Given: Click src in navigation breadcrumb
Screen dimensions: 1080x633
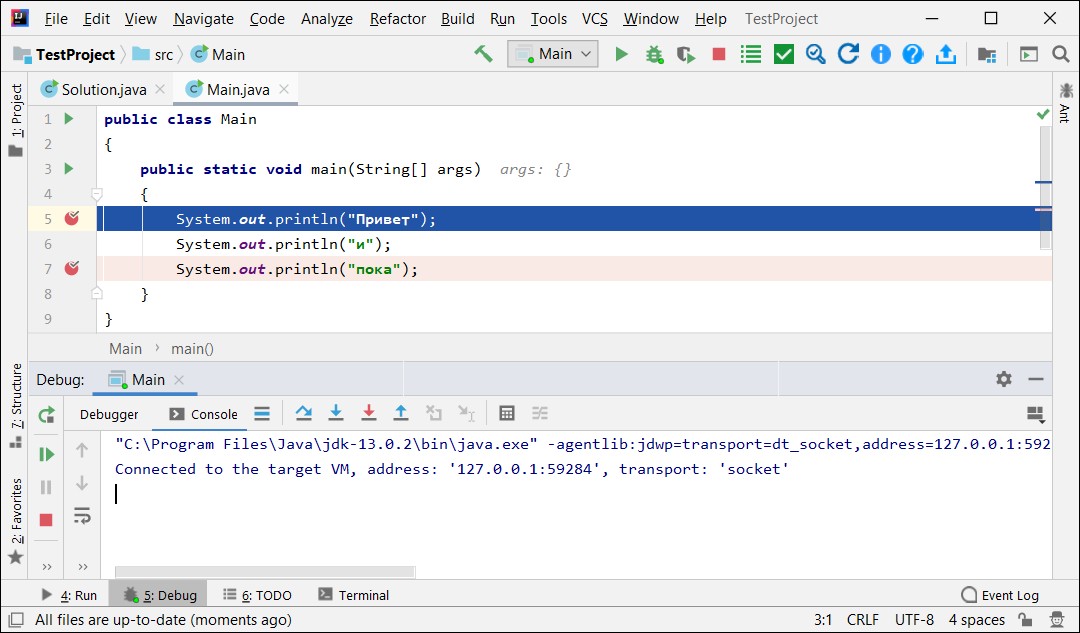Looking at the screenshot, I should pos(154,54).
